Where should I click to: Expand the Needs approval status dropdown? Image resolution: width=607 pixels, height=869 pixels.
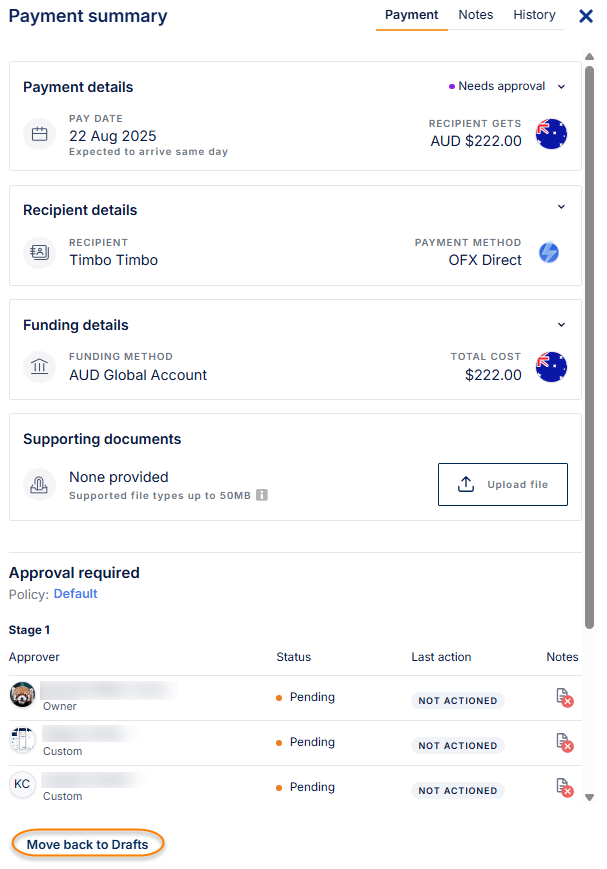click(561, 86)
